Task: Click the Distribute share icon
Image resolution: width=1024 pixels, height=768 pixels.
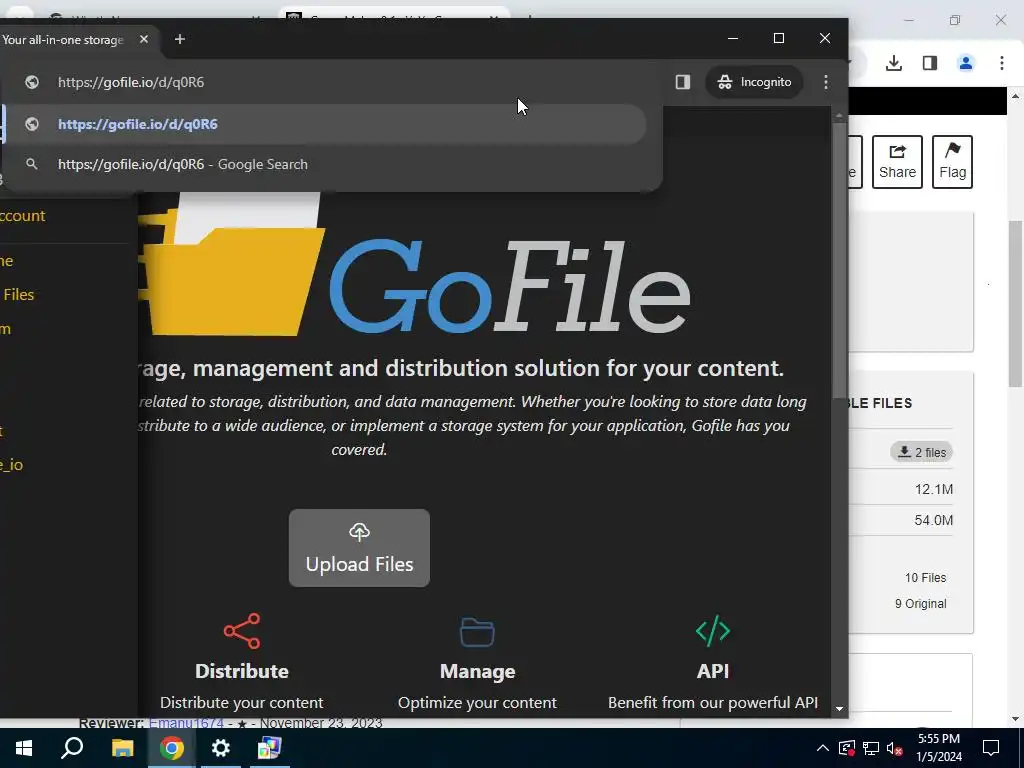Action: pyautogui.click(x=242, y=631)
